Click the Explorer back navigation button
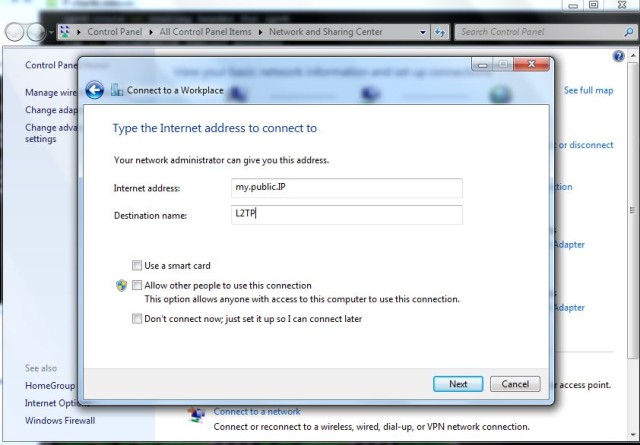Viewport: 640px width, 445px height. (x=14, y=32)
